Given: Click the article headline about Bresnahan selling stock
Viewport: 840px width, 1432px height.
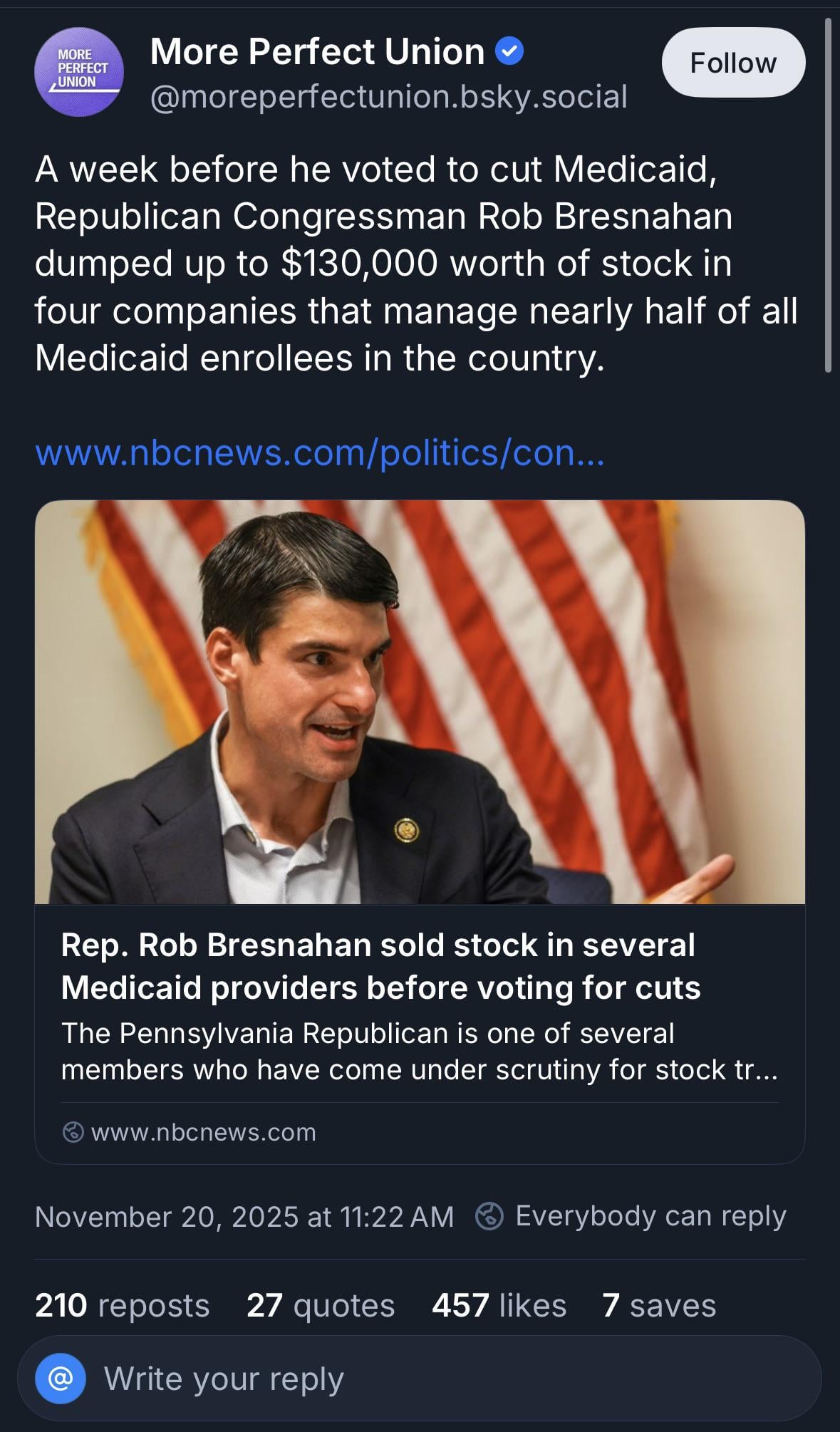Looking at the screenshot, I should 380,965.
